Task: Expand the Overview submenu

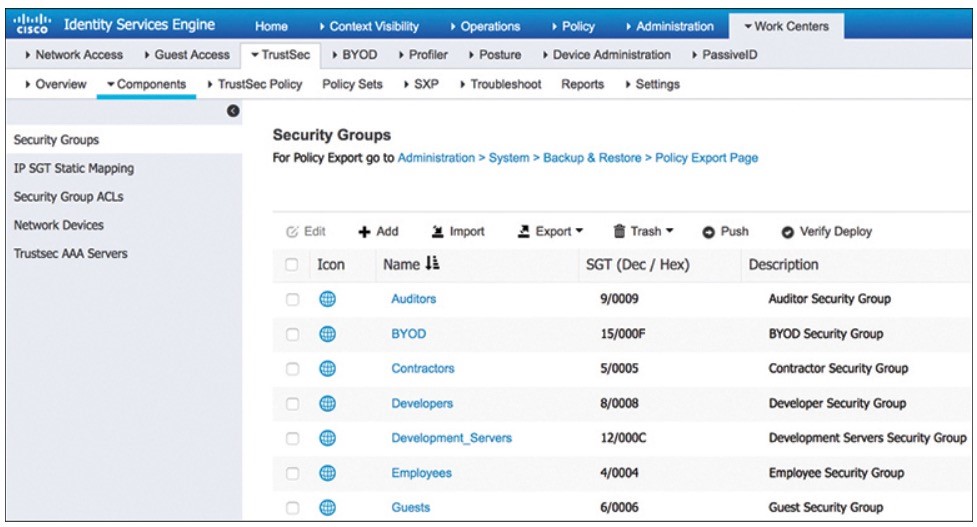Action: 55,84
